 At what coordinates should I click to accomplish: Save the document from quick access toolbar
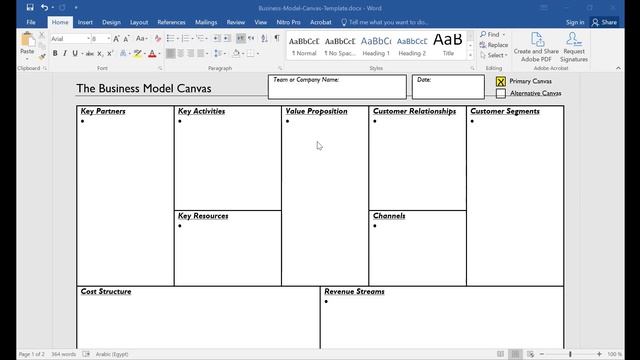coord(30,7)
